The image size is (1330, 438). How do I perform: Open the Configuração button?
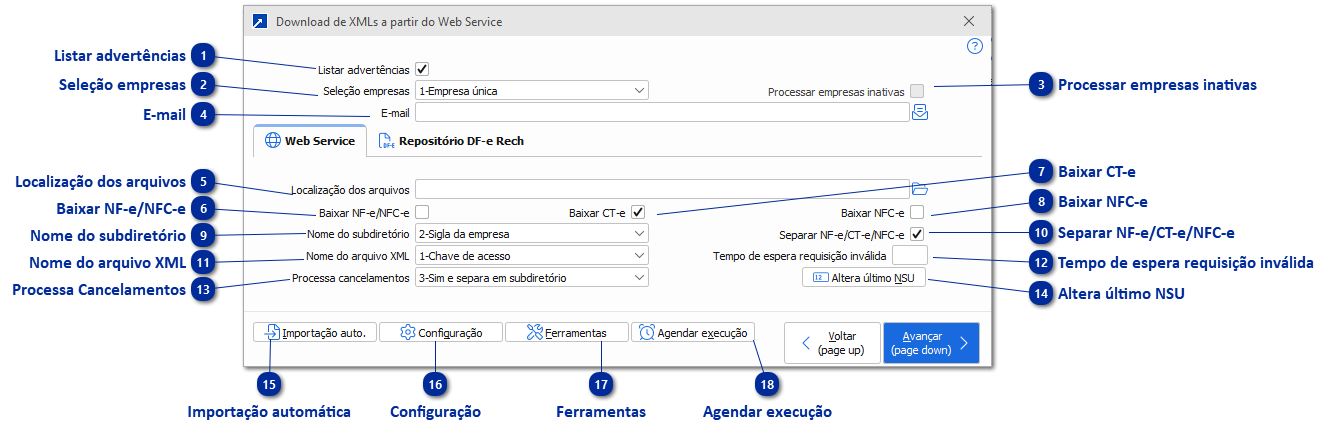440,332
